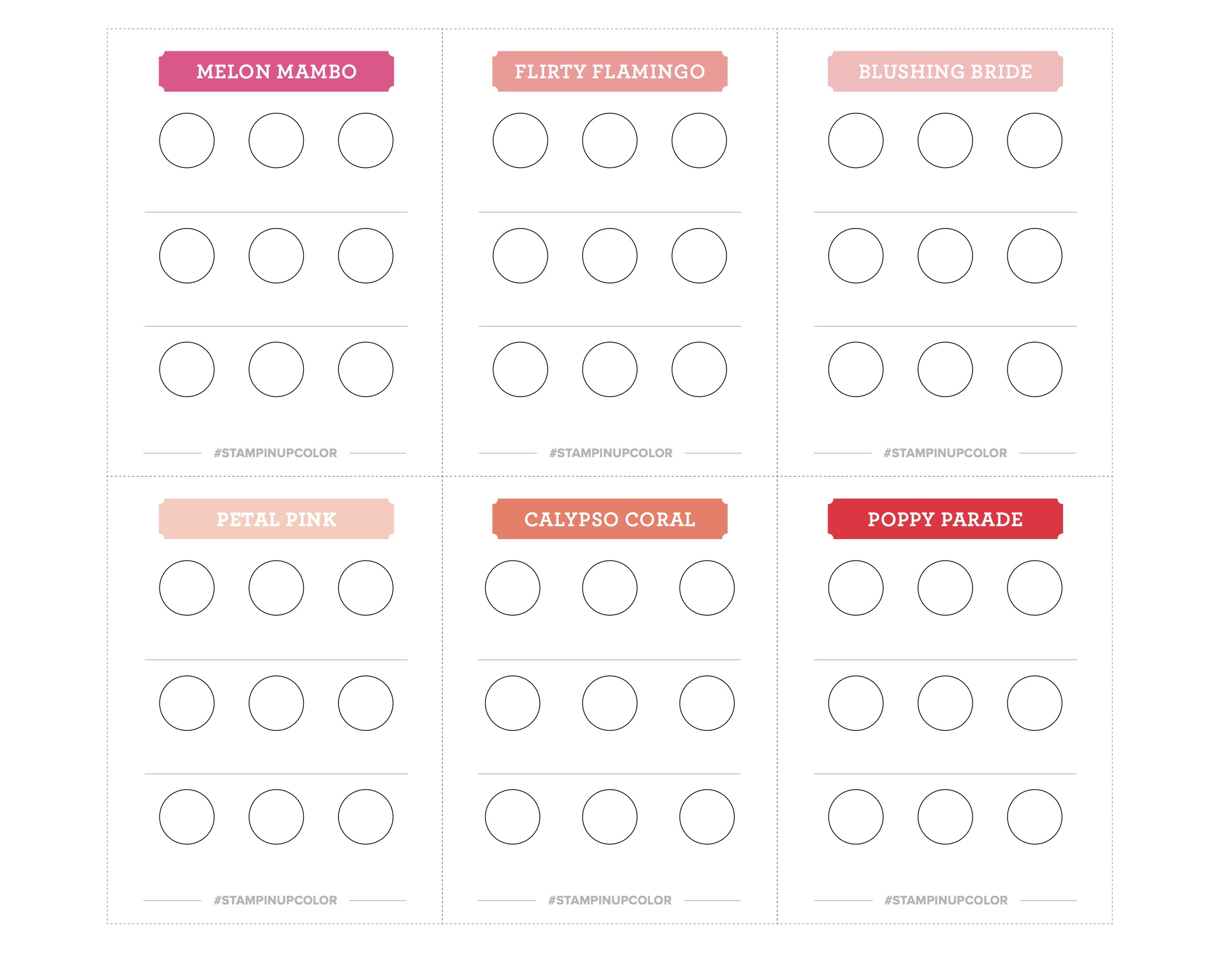Click bottom-right circle of Blushing Bride card
The height and width of the screenshot is (953, 1232).
click(x=1034, y=370)
